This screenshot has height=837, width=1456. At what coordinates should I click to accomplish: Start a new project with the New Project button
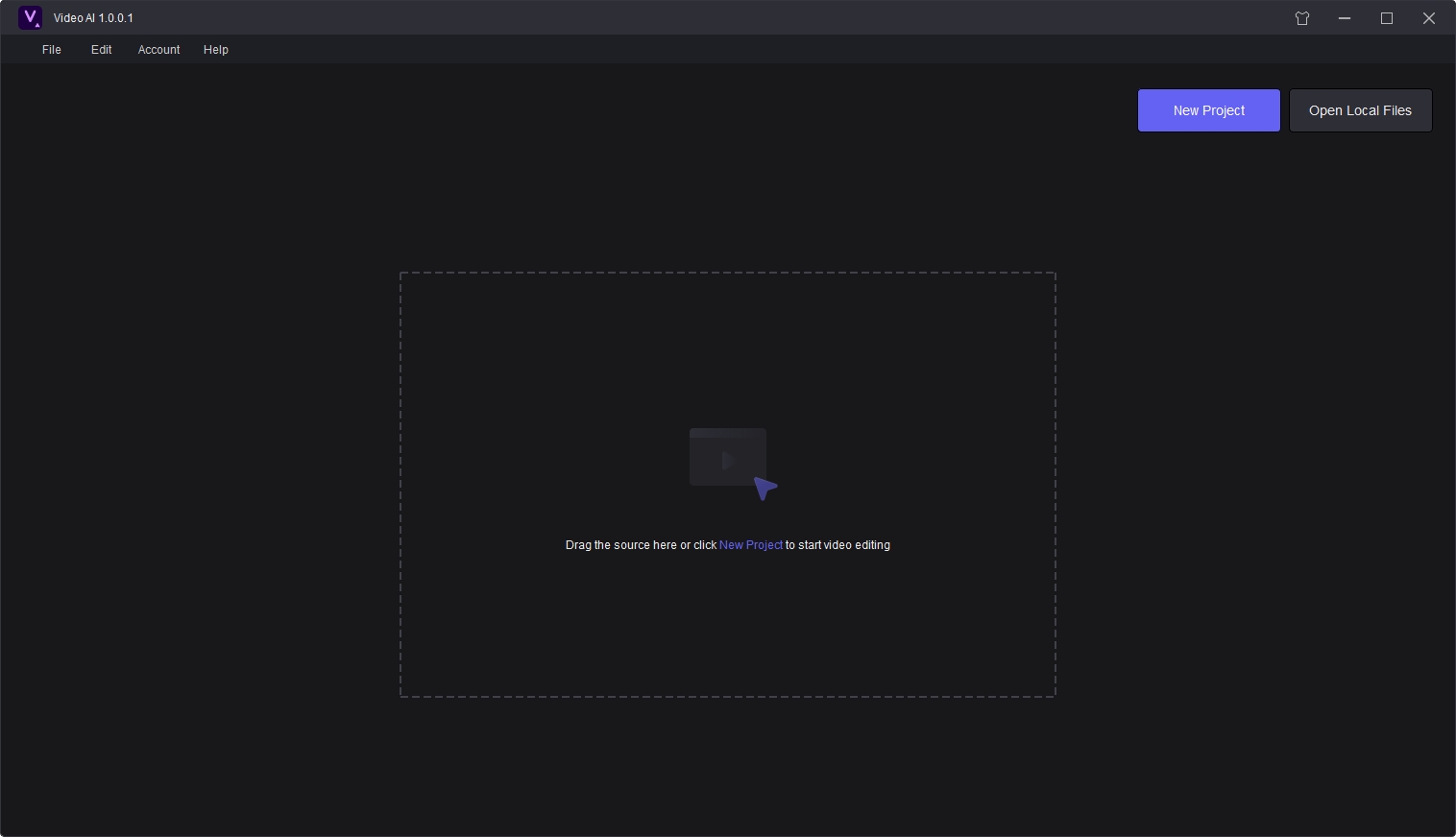1208,110
